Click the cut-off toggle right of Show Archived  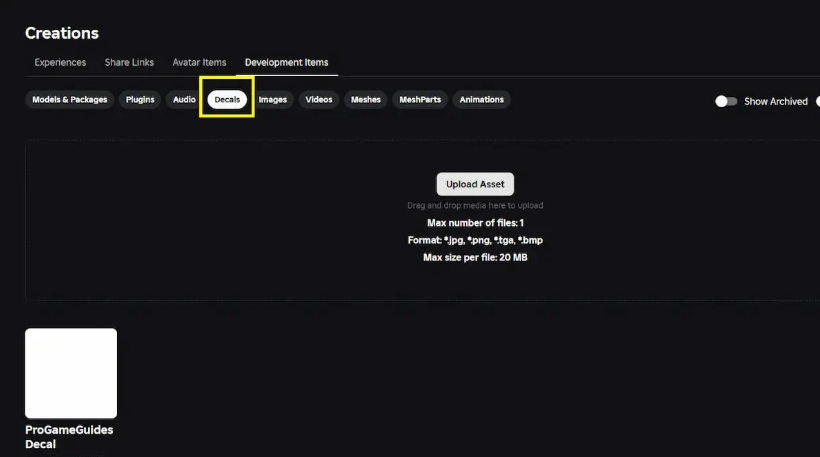point(817,101)
